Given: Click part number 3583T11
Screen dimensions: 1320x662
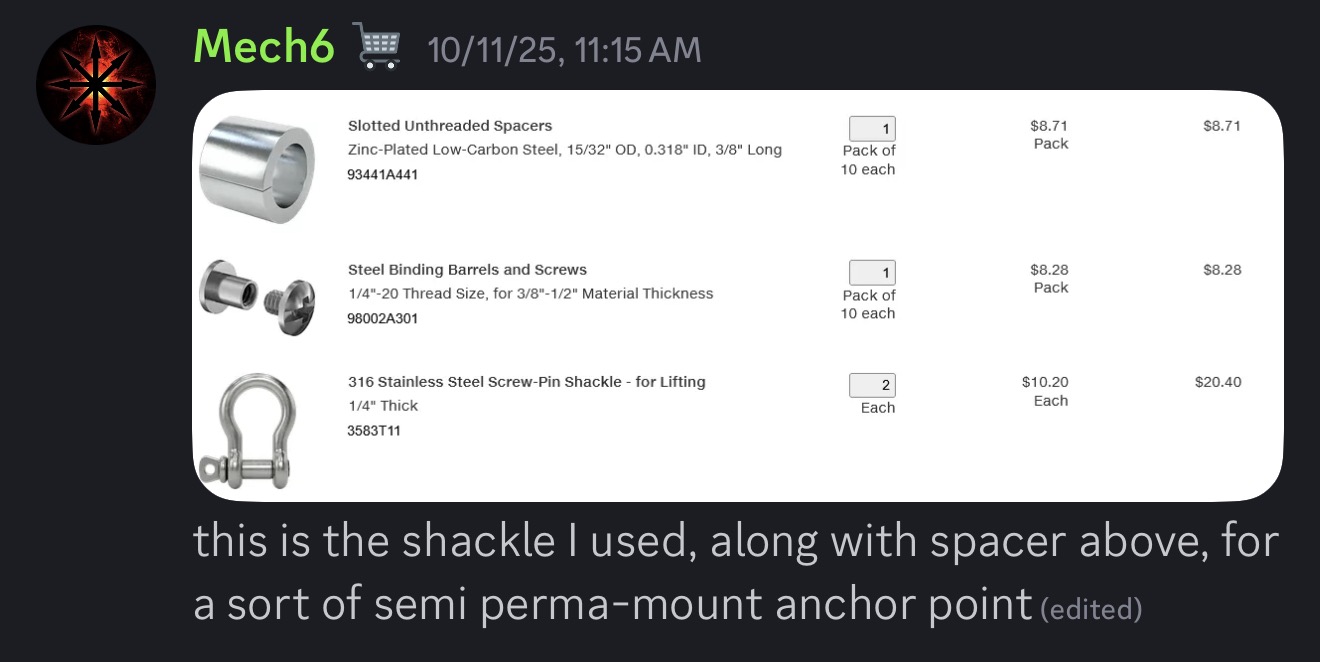Looking at the screenshot, I should point(374,431).
